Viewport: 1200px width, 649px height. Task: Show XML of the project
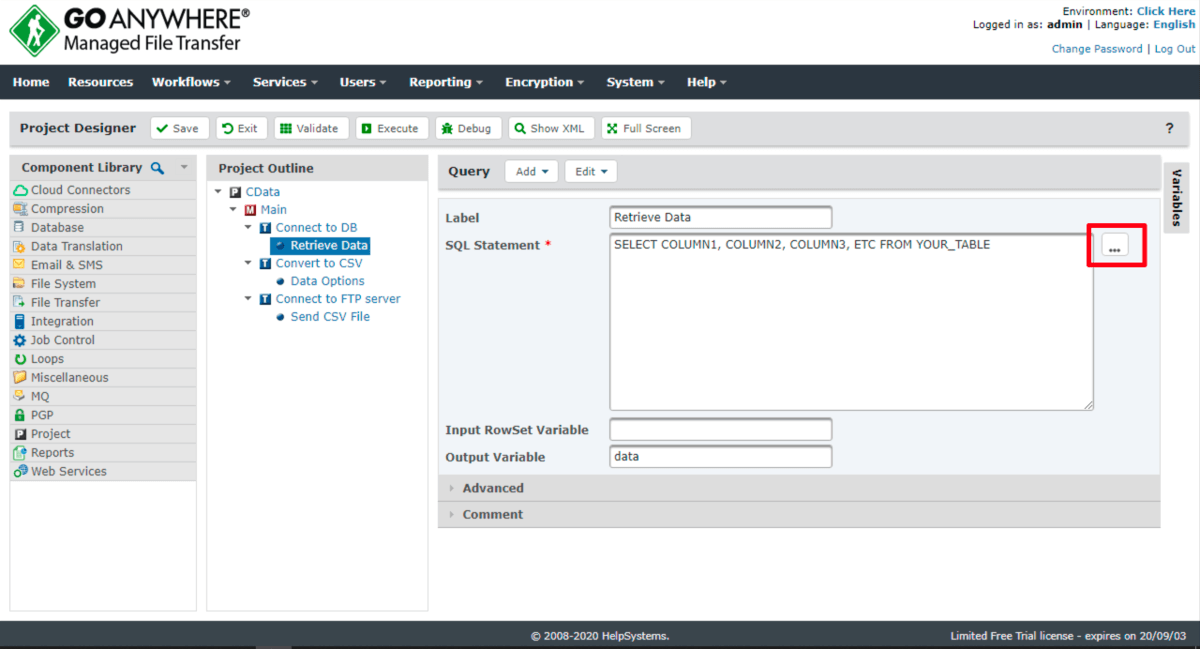click(551, 128)
